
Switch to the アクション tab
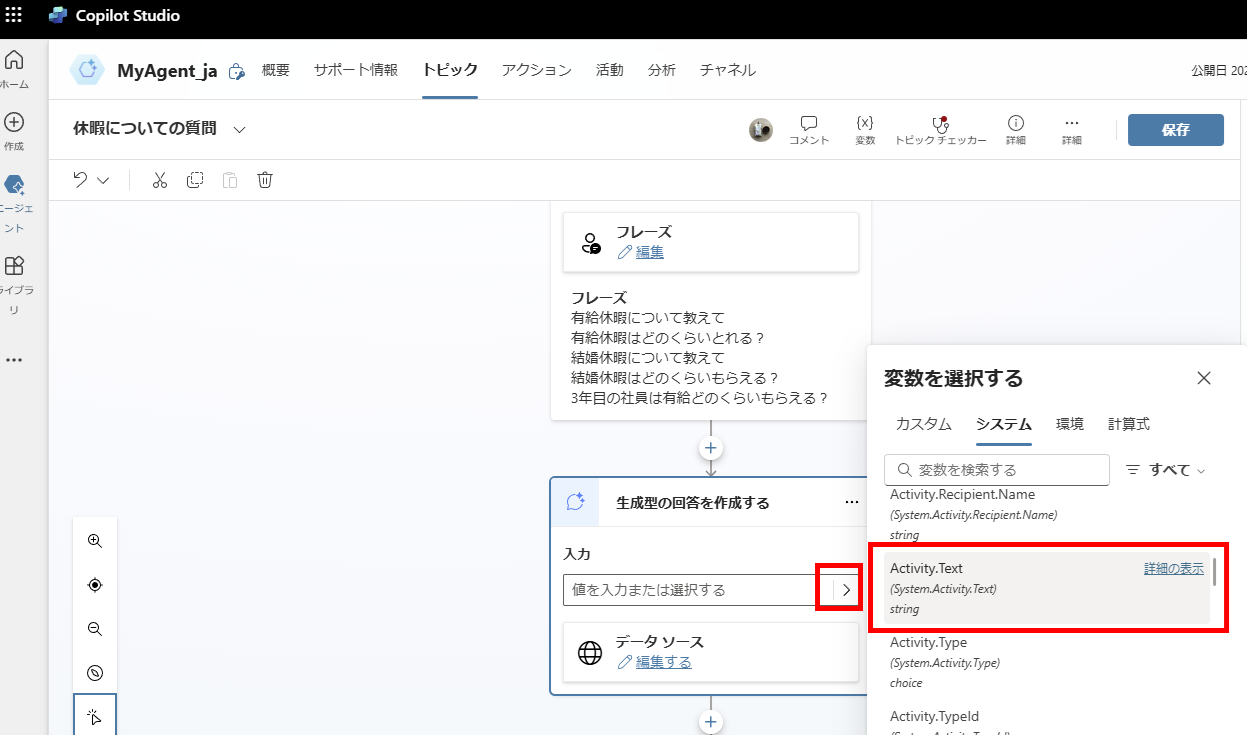536,70
